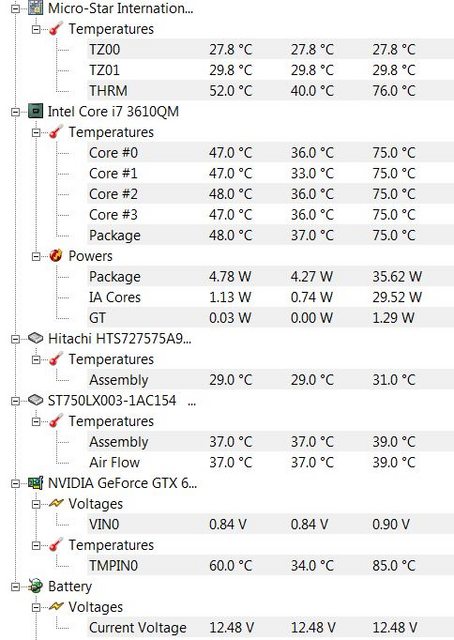The width and height of the screenshot is (454, 640).
Task: Click the NVIDIA GeForce graphics card icon
Action: coord(36,483)
